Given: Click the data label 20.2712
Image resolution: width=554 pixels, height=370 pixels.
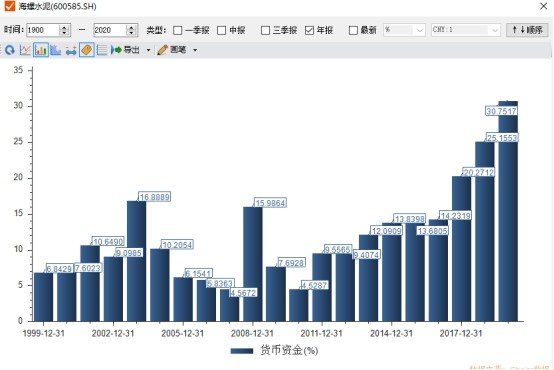Looking at the screenshot, I should [x=478, y=172].
